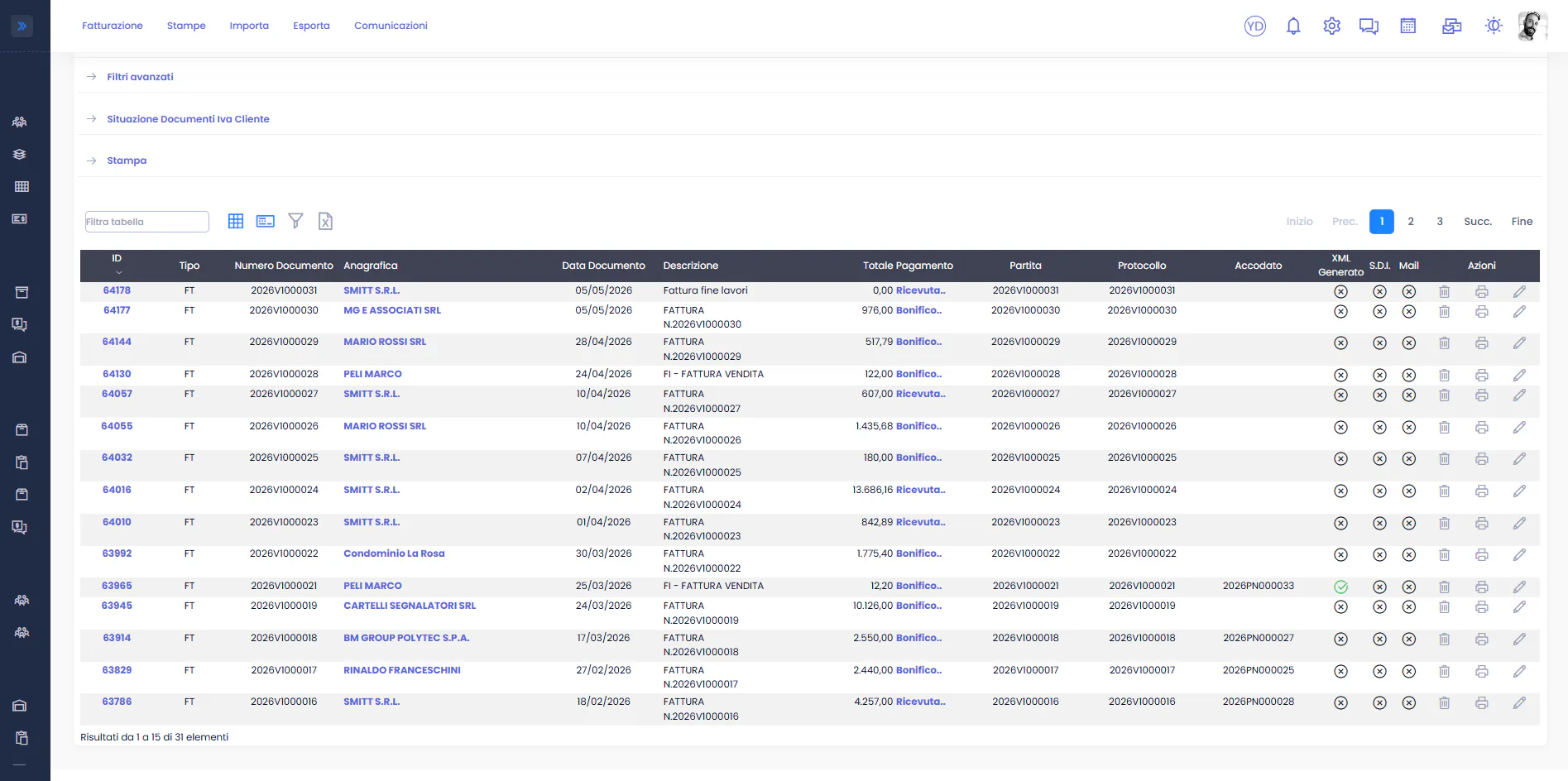Open the calendar icon in header
1568x781 pixels.
(x=1407, y=26)
